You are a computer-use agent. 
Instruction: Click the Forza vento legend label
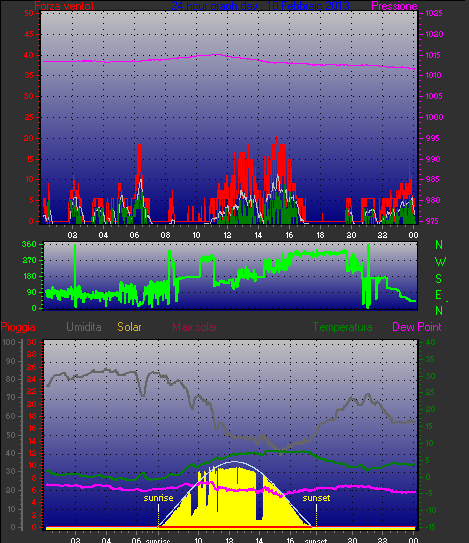[64, 6]
